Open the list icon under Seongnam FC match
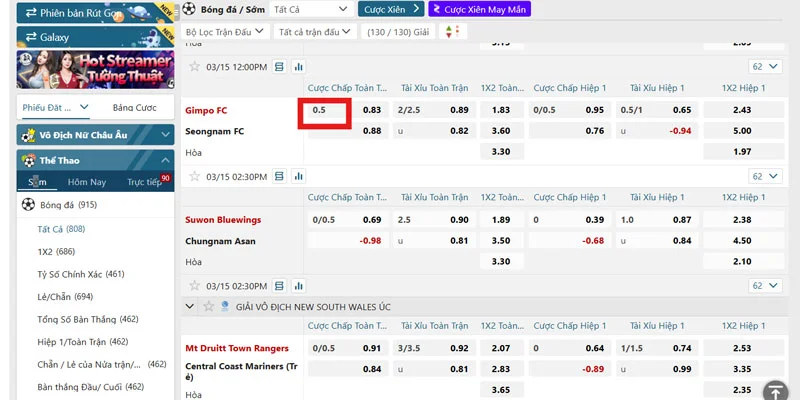The height and width of the screenshot is (400, 800). pos(279,177)
